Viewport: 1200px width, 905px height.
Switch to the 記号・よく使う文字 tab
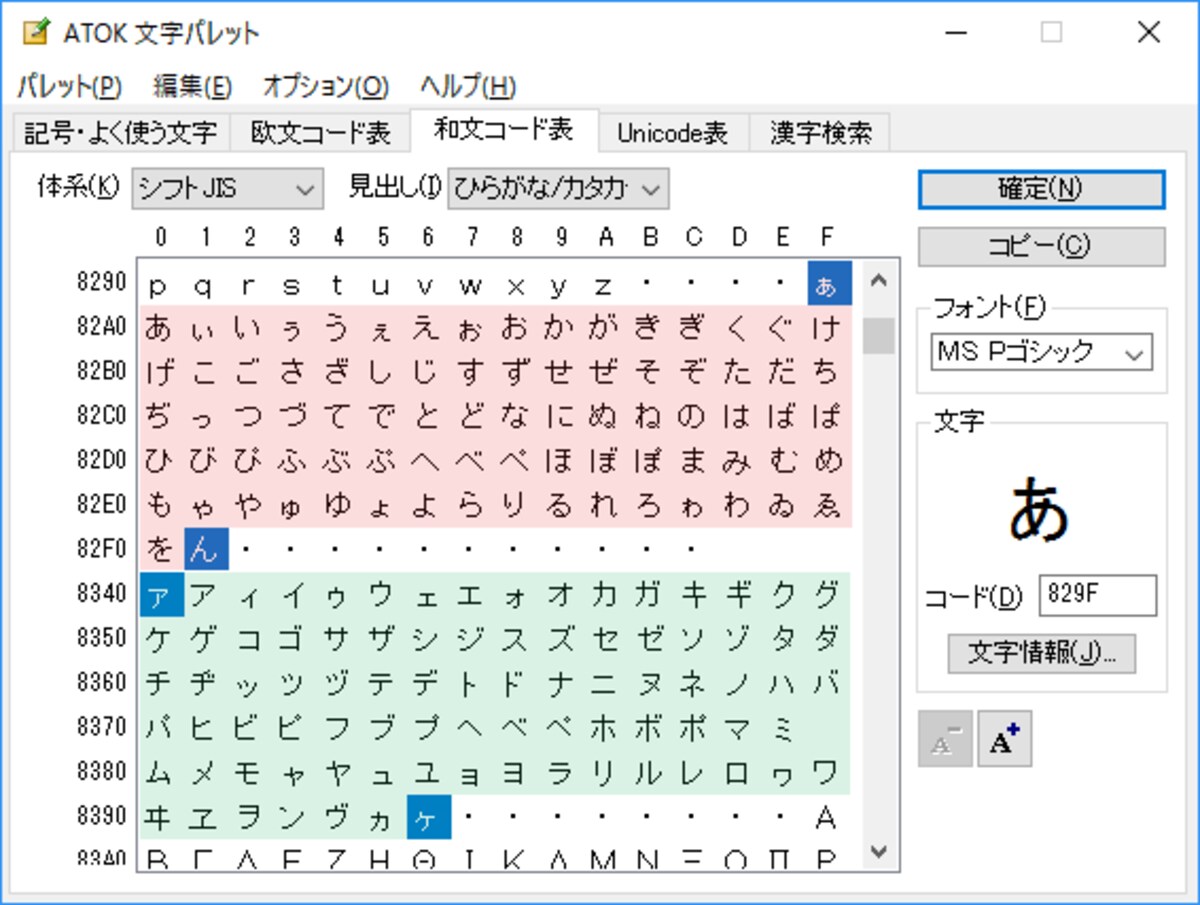(x=121, y=132)
